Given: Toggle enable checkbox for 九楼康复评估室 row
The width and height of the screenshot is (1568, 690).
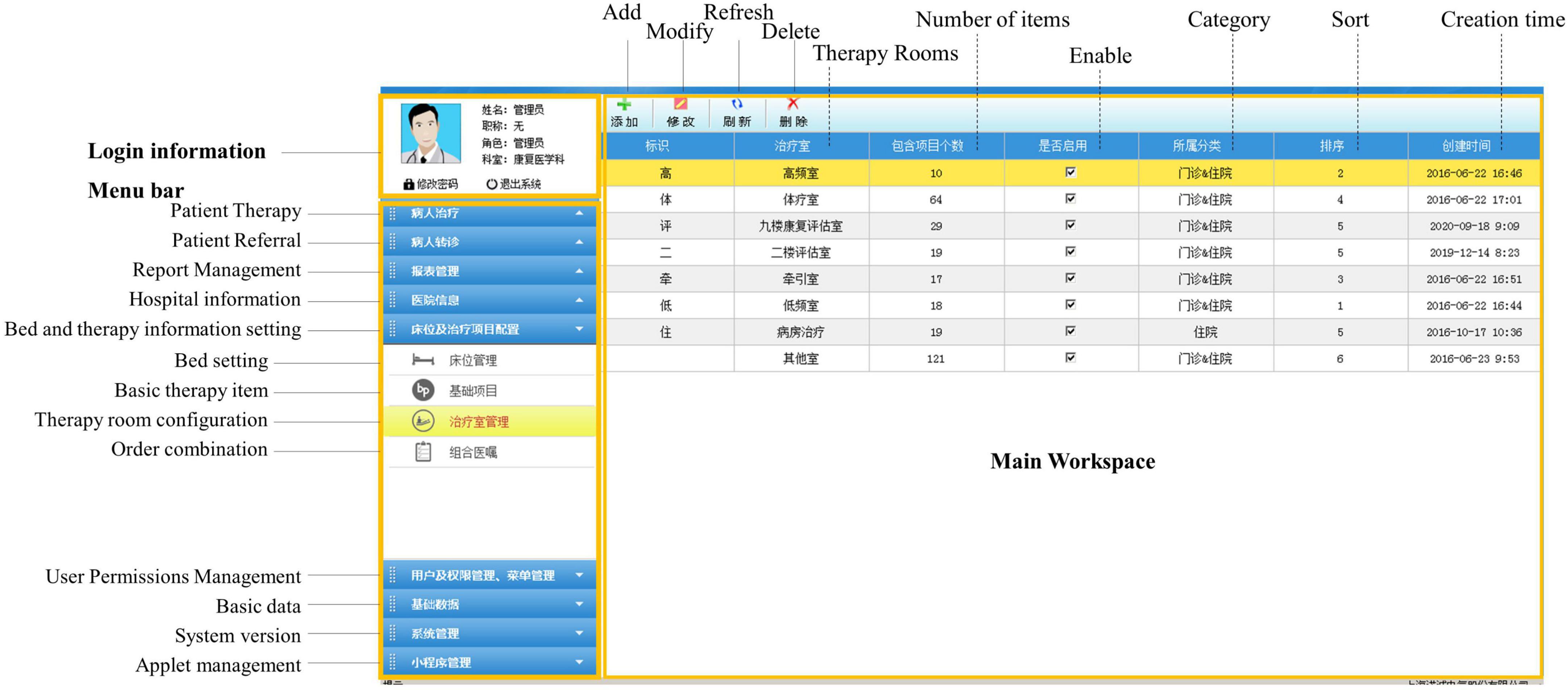Looking at the screenshot, I should pyautogui.click(x=1071, y=225).
